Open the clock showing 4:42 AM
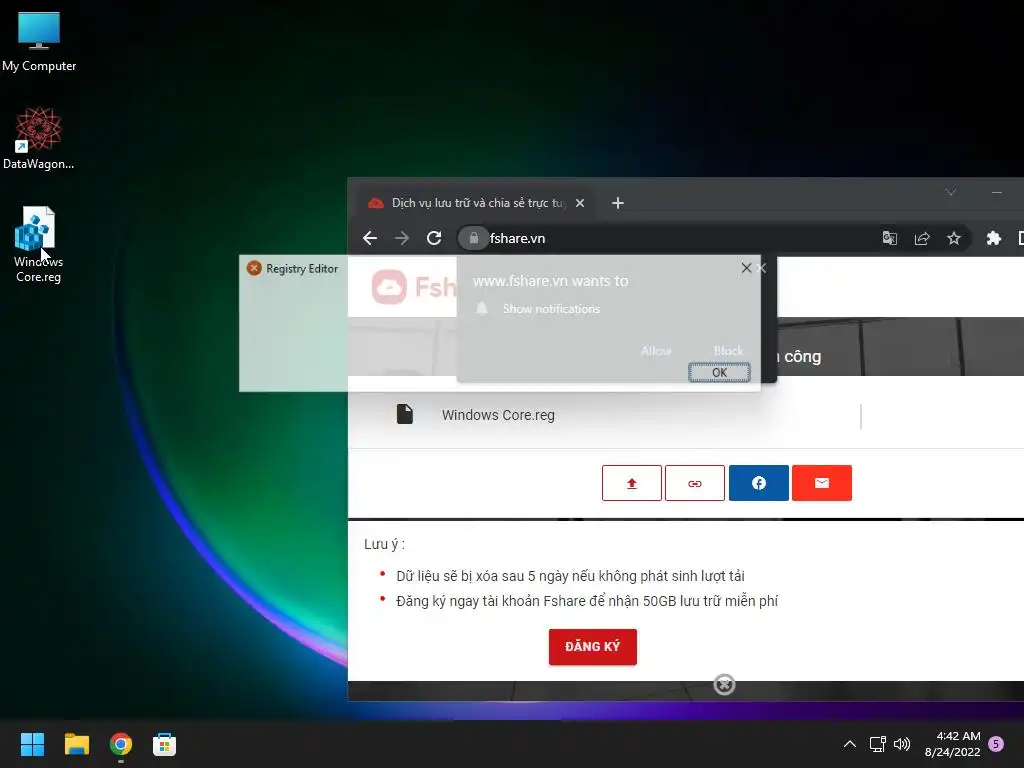Viewport: 1024px width, 768px height. [x=952, y=744]
